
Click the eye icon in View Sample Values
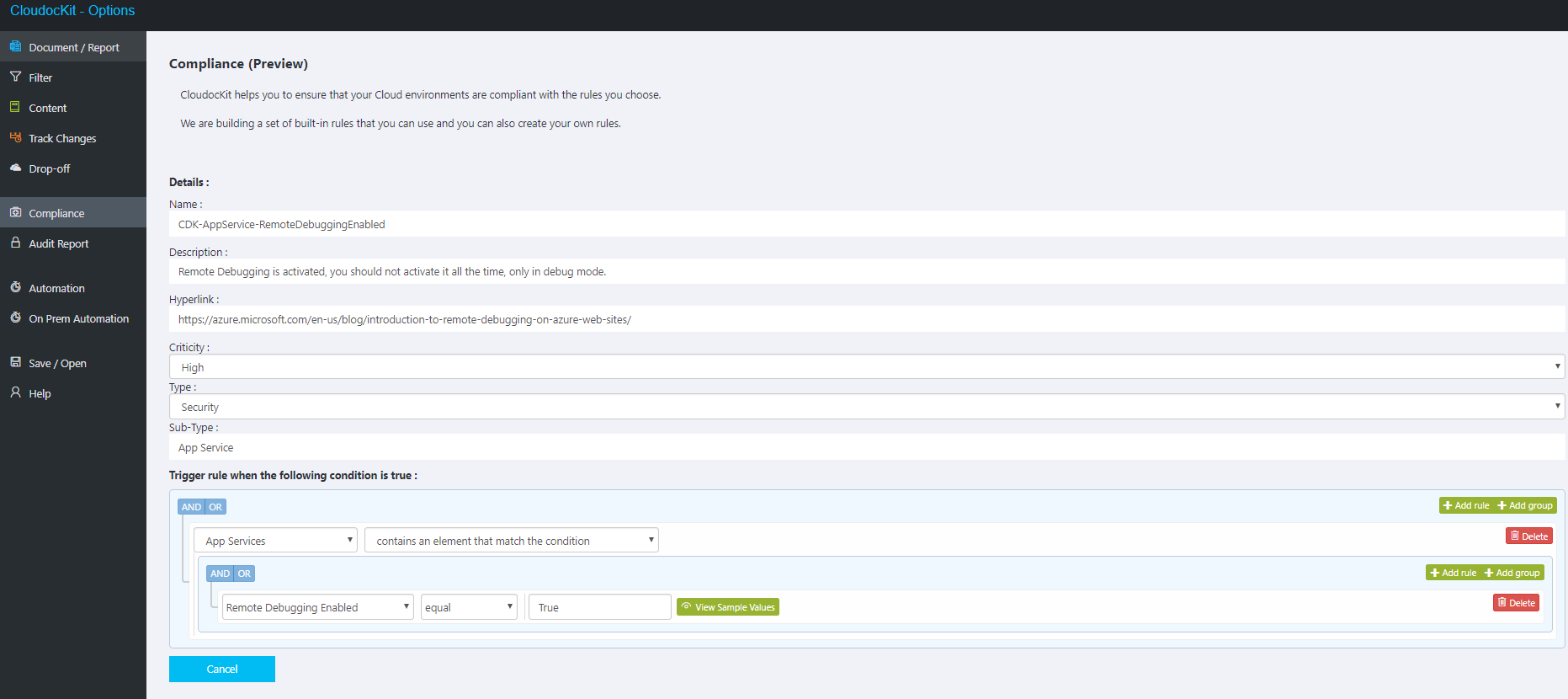pos(686,606)
